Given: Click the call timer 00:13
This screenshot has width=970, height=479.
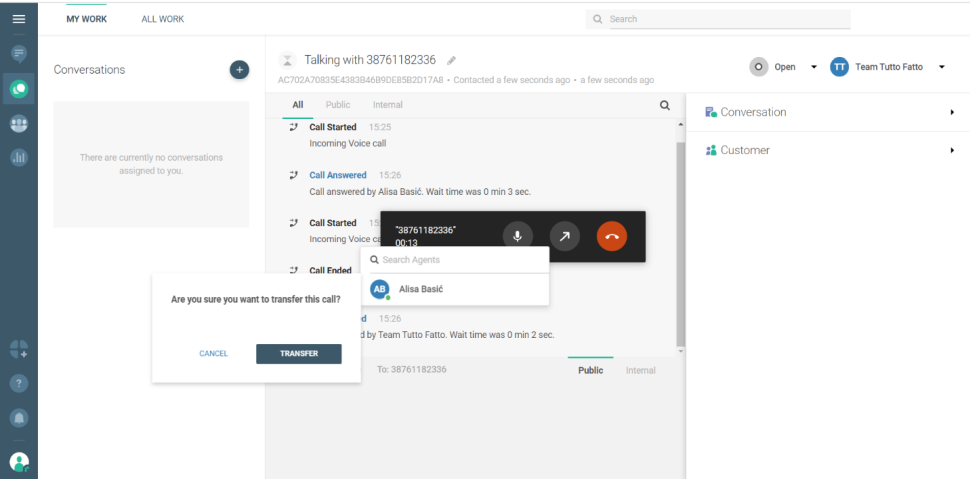Looking at the screenshot, I should tap(406, 243).
